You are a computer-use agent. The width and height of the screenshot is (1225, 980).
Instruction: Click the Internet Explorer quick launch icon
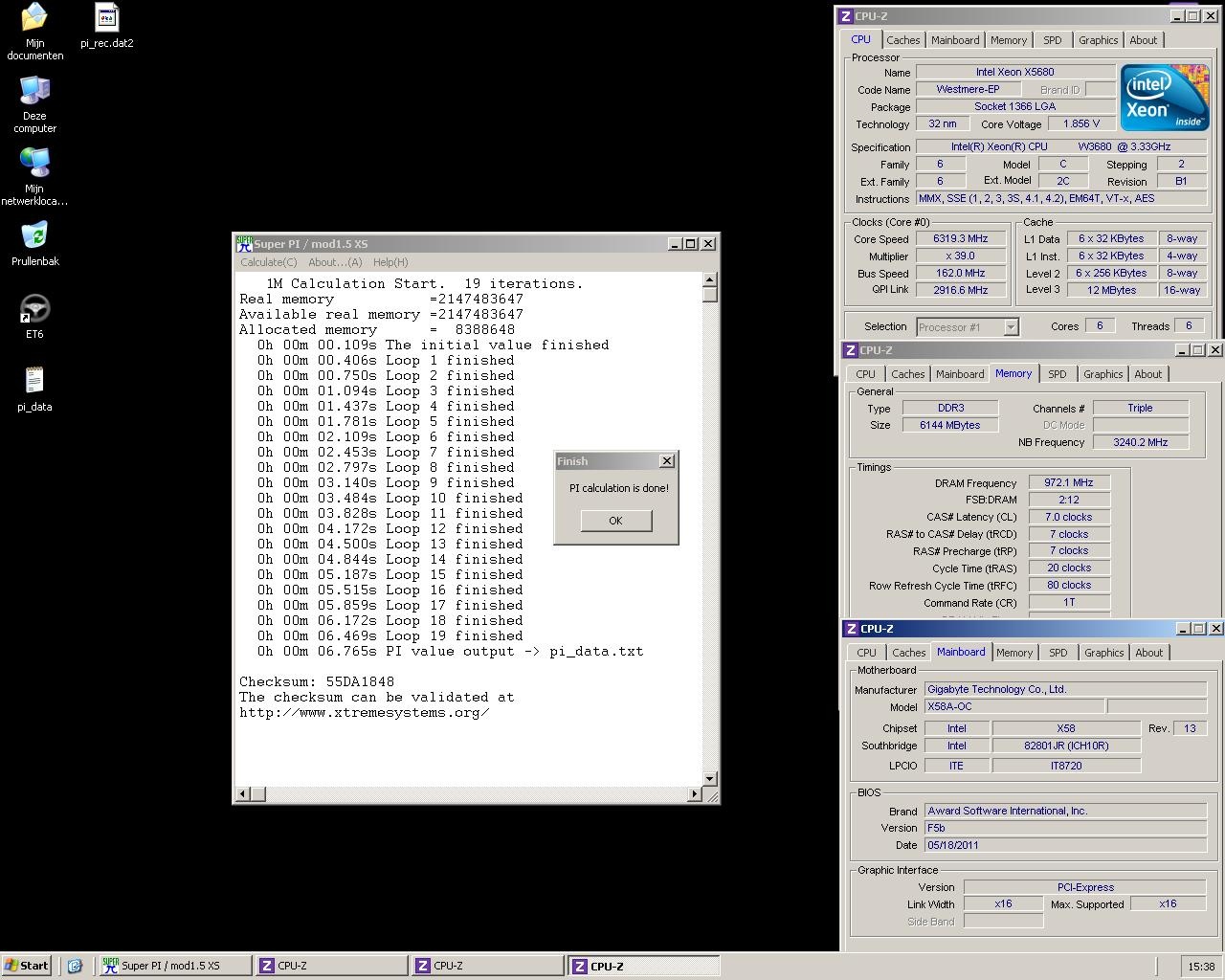(x=75, y=966)
